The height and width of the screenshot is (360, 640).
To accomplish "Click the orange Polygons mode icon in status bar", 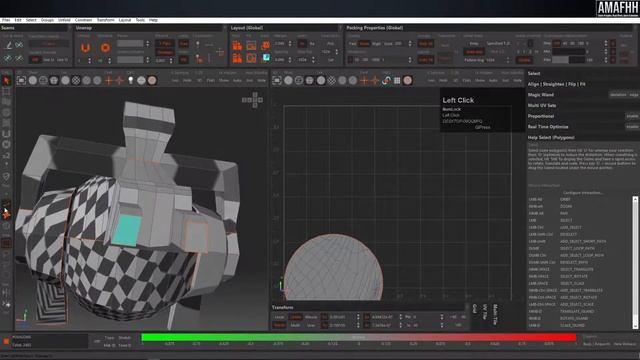I will tap(6, 341).
